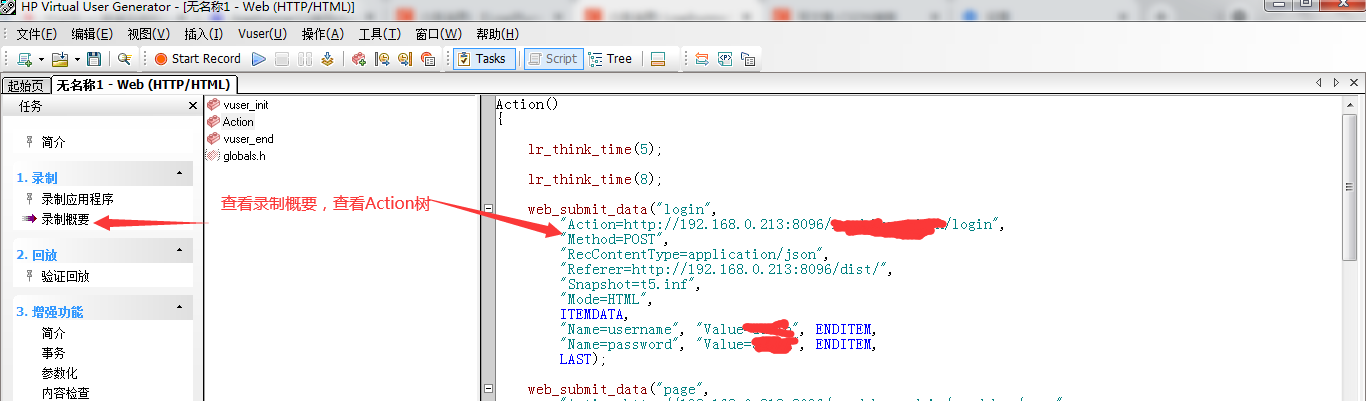The image size is (1366, 401).
Task: Click the lr_think_time(5); code line
Action: pos(595,149)
